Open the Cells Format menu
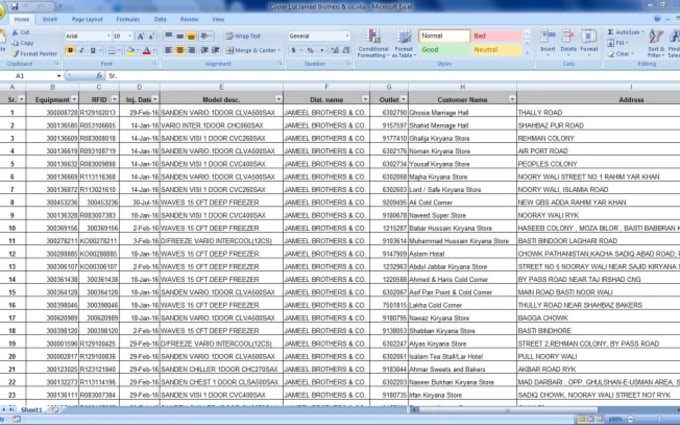 pos(589,42)
